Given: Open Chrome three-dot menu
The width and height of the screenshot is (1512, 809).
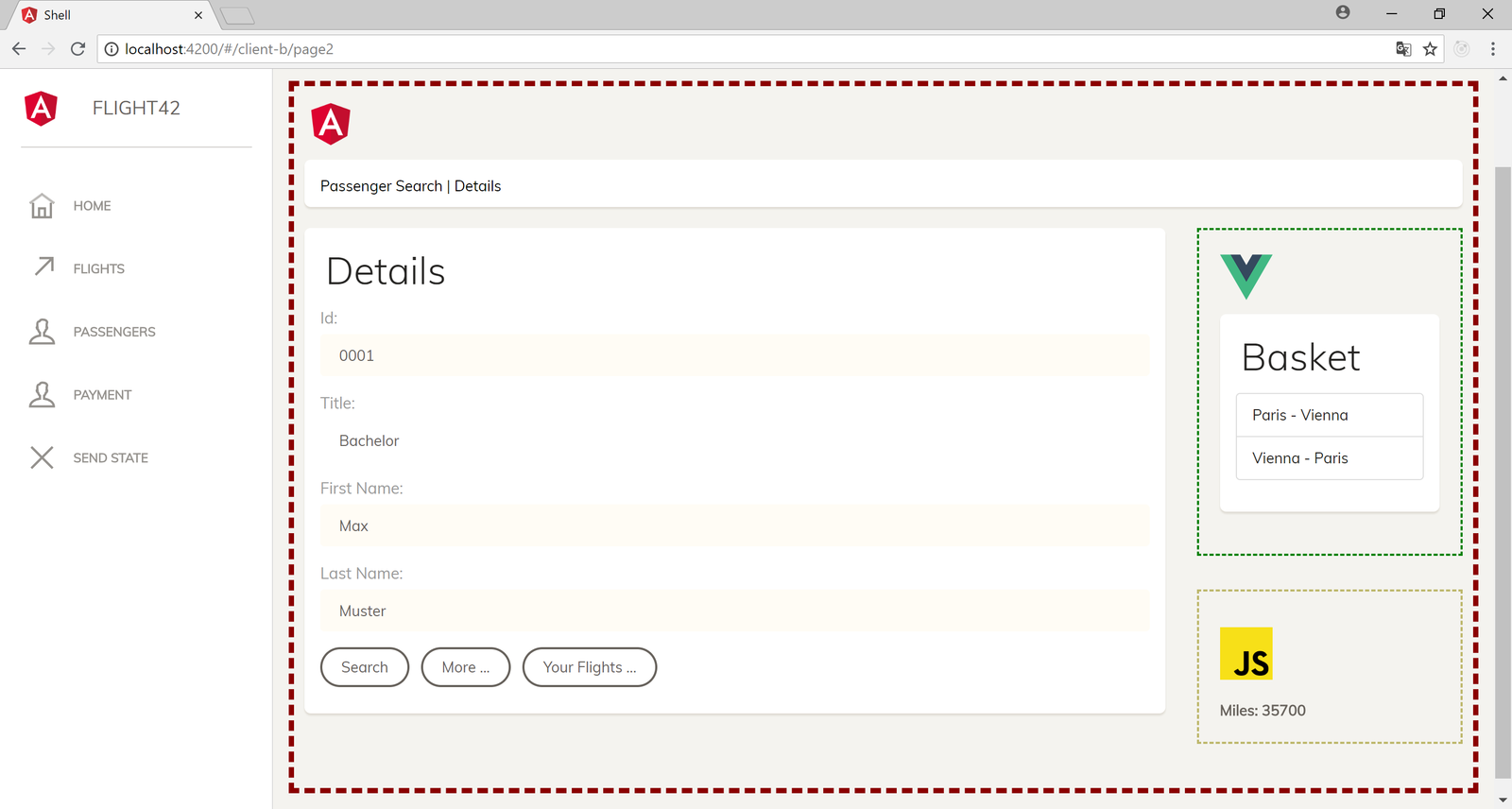Looking at the screenshot, I should [1493, 49].
